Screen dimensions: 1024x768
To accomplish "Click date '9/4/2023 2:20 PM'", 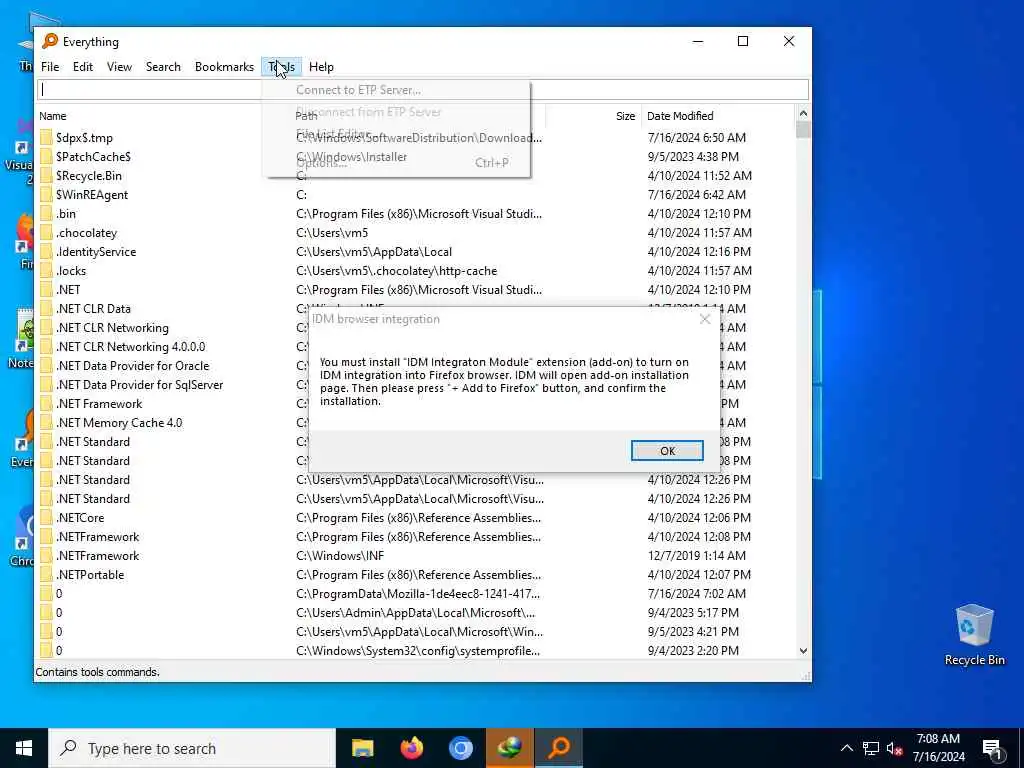I will [694, 650].
